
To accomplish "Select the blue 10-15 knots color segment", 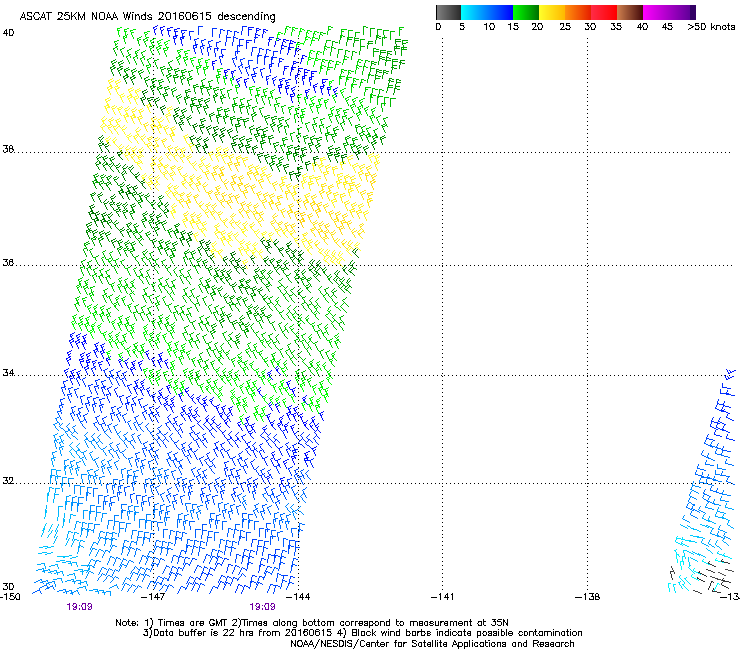I will pos(500,12).
